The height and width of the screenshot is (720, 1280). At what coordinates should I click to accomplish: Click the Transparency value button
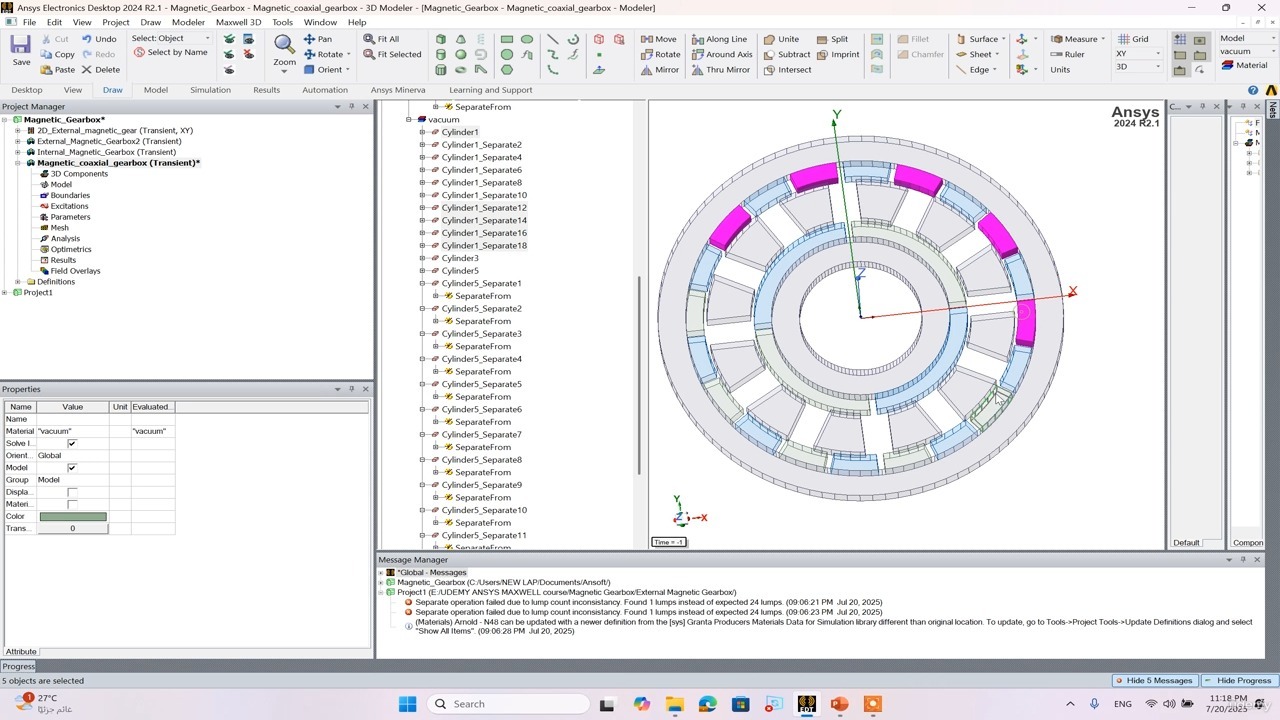(x=73, y=529)
